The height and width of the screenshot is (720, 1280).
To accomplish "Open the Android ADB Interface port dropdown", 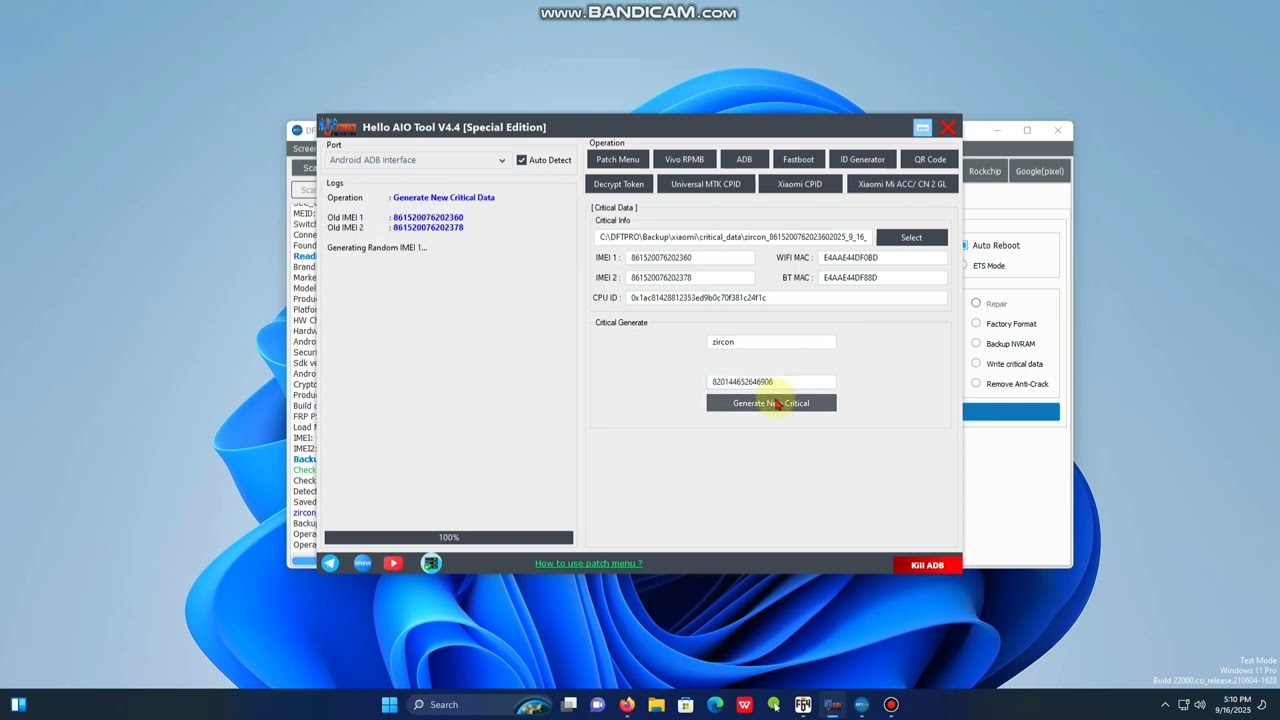I will pos(417,160).
